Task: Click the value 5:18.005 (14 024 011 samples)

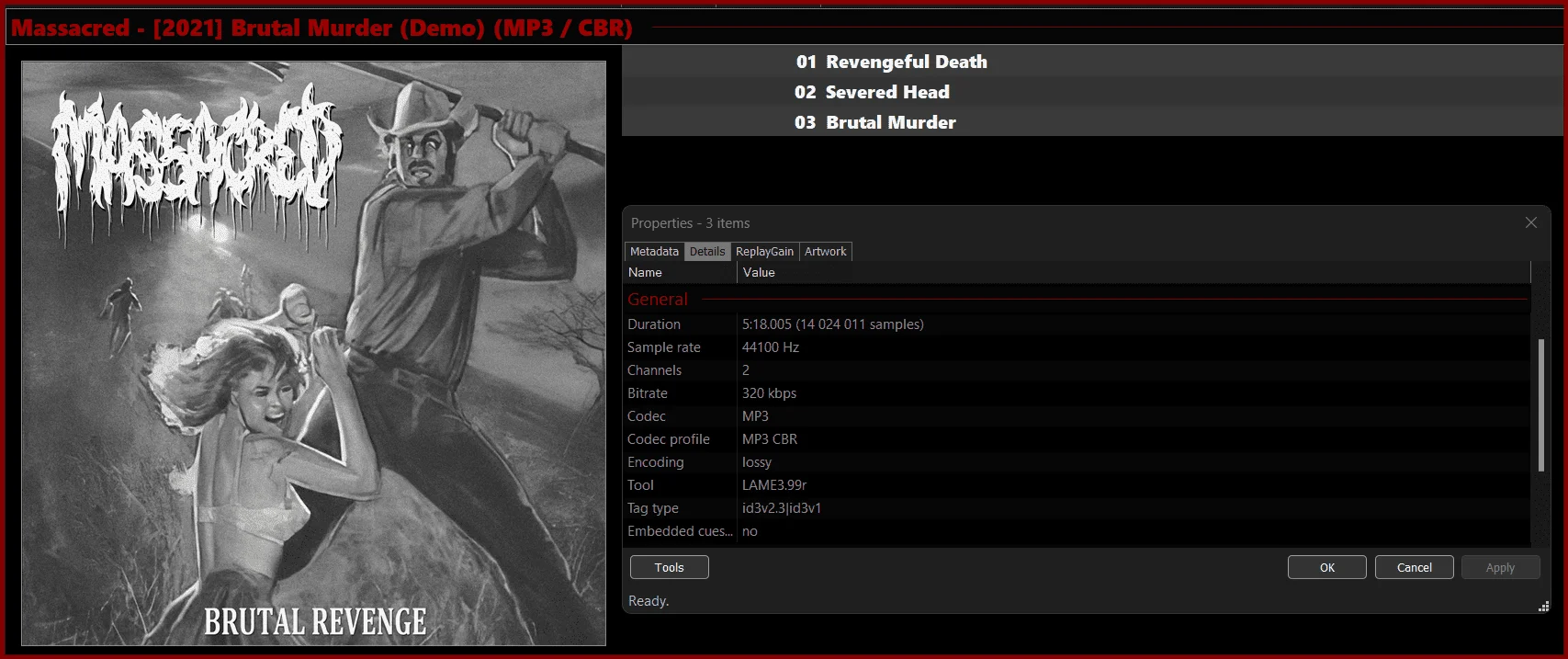Action: click(833, 324)
